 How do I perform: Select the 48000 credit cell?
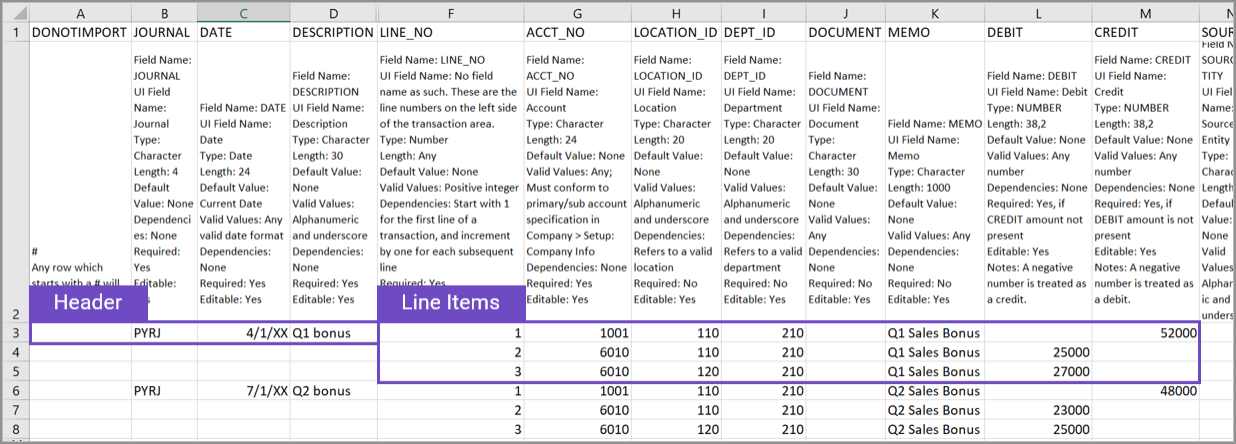(1145, 391)
